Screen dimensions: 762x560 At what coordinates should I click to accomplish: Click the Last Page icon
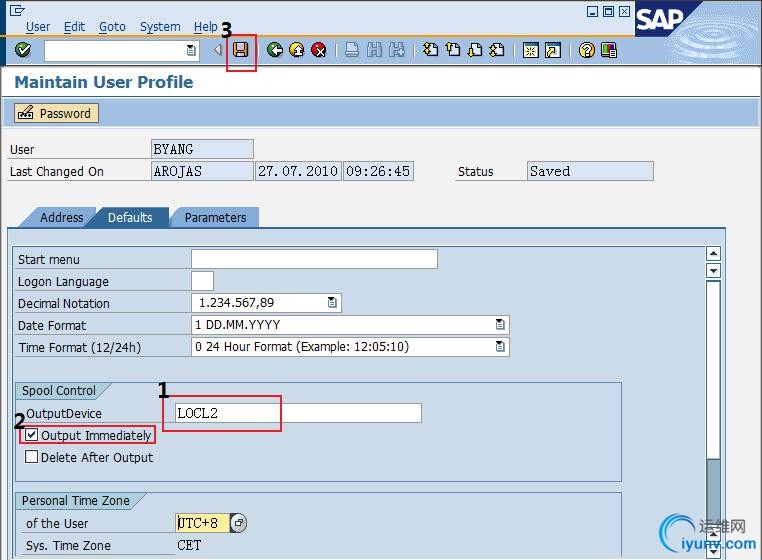point(497,50)
